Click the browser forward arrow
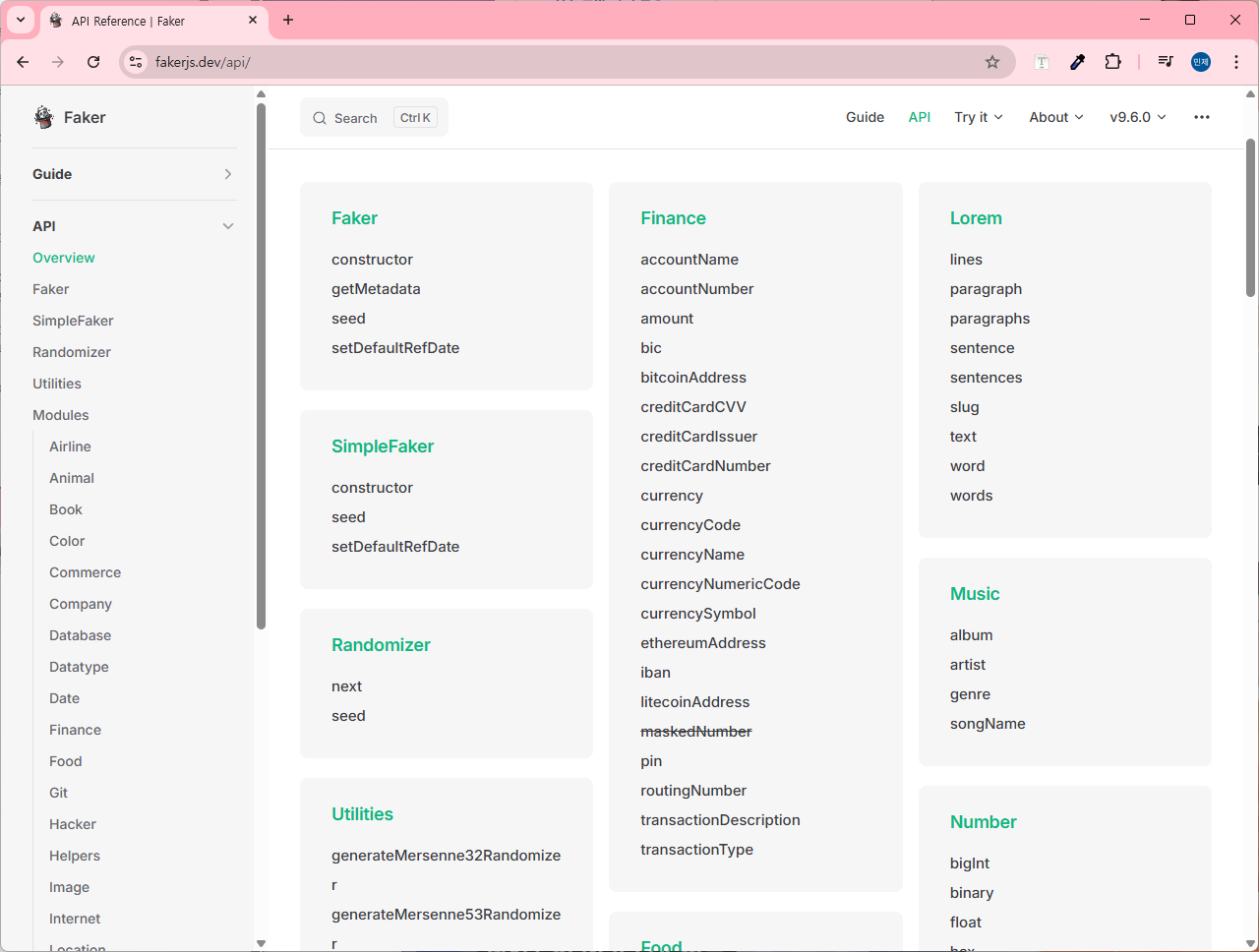This screenshot has width=1259, height=952. click(58, 62)
